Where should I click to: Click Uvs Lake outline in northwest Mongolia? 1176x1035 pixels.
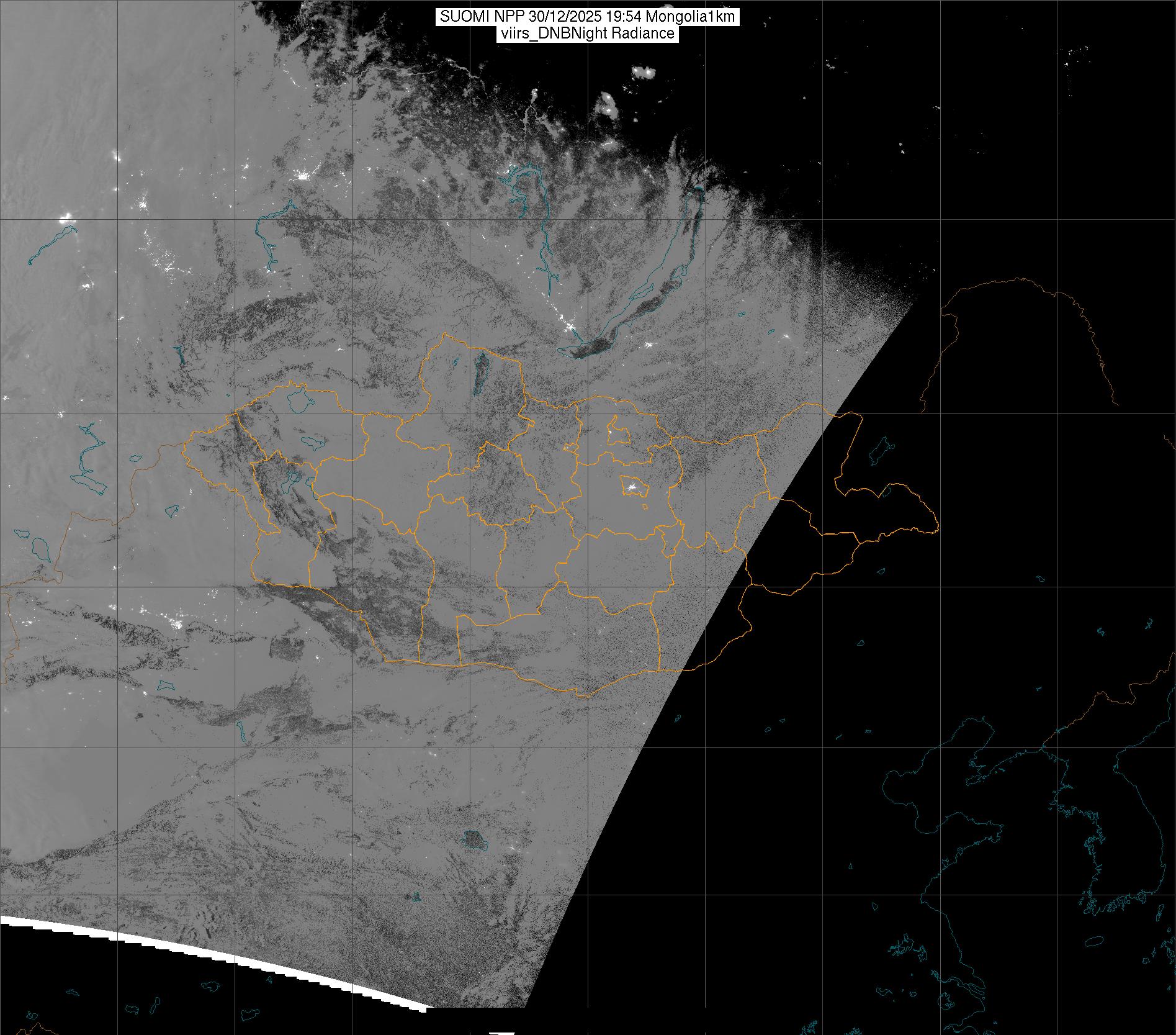coord(298,399)
